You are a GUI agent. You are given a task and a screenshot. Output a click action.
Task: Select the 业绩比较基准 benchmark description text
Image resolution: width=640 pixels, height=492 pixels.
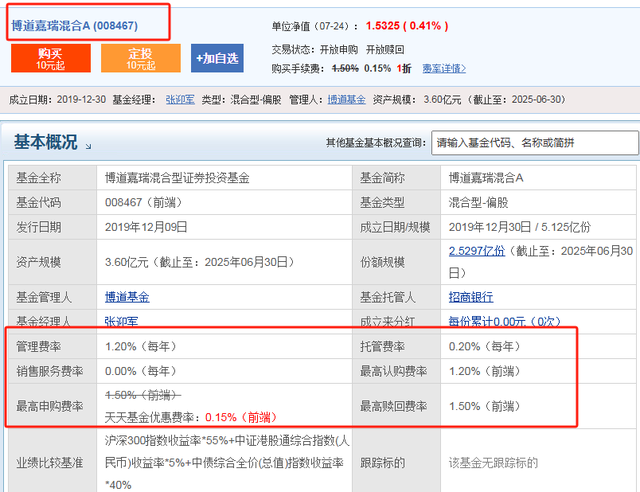pos(227,463)
